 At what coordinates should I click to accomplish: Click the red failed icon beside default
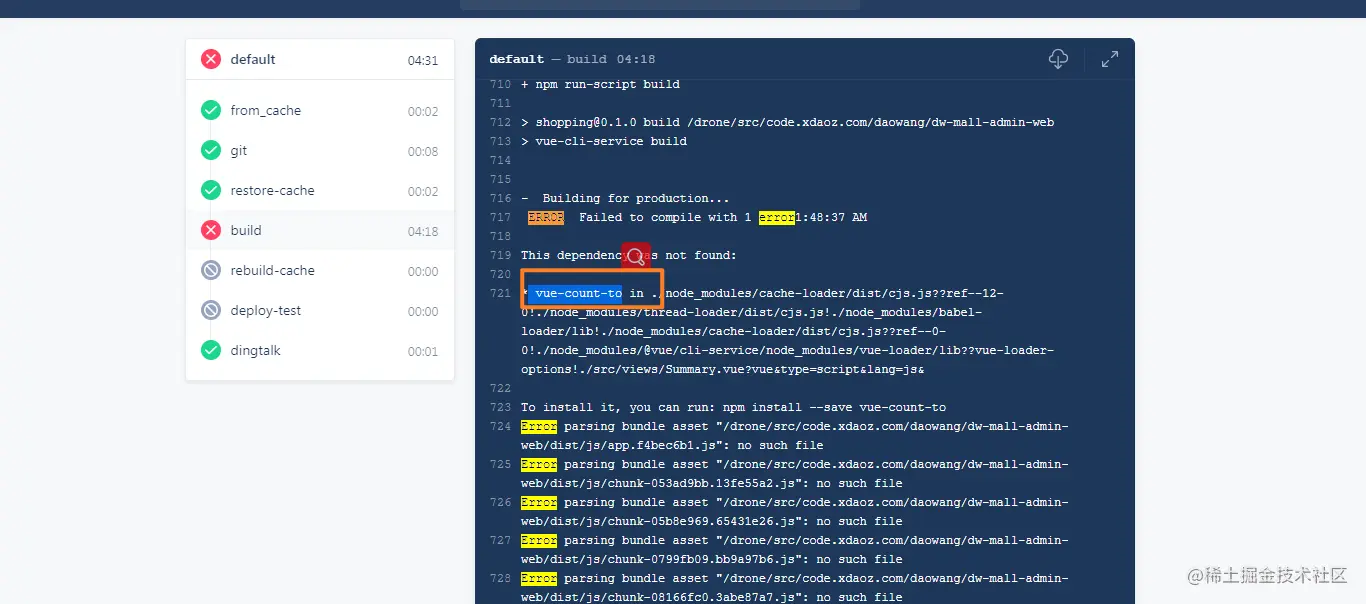pyautogui.click(x=211, y=59)
